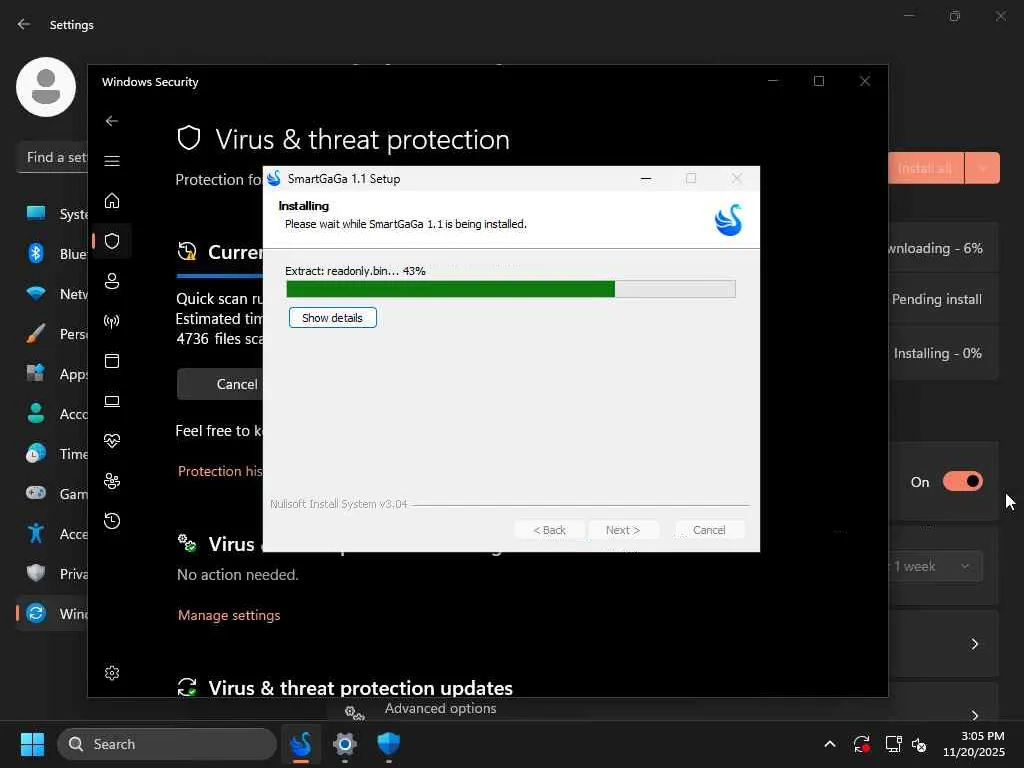
Task: Open Privacy & security in Settings sidebar
Action: 52,573
